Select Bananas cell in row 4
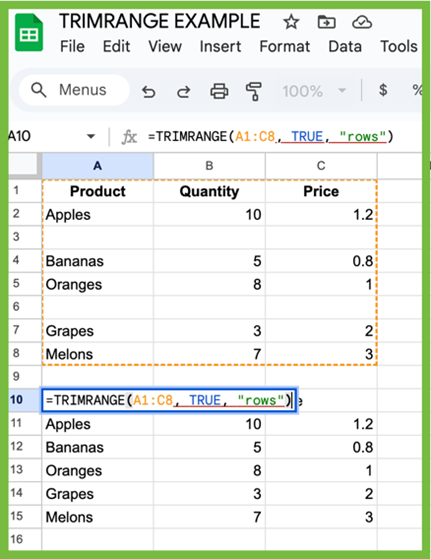 (98, 261)
